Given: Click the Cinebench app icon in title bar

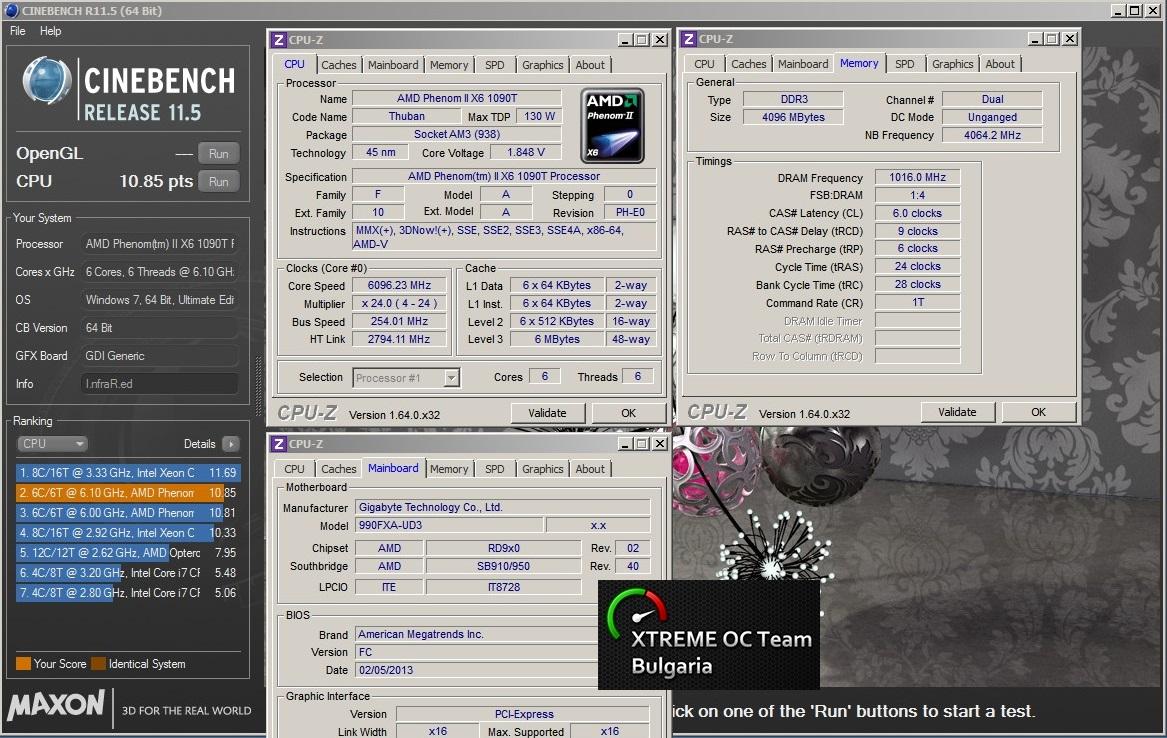Looking at the screenshot, I should 11,10.
